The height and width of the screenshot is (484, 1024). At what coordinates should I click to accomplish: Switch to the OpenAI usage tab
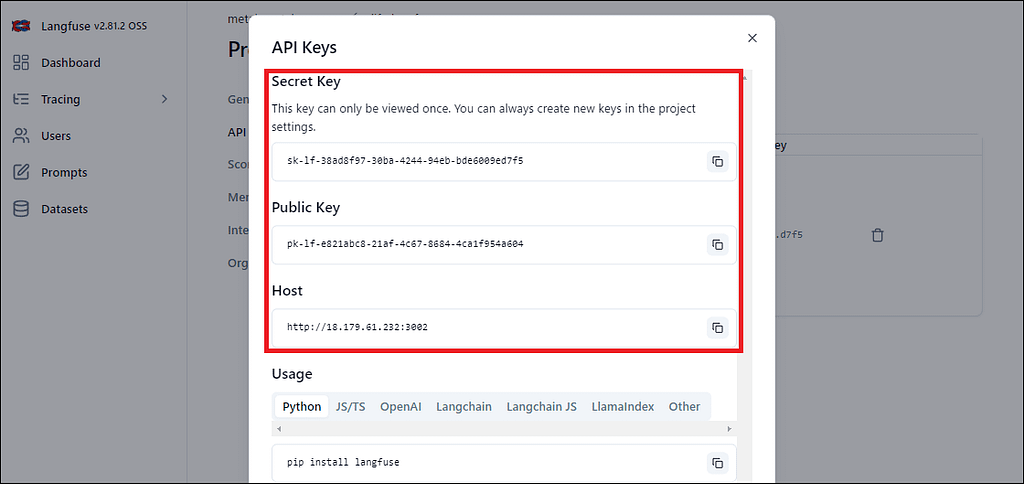pos(400,407)
